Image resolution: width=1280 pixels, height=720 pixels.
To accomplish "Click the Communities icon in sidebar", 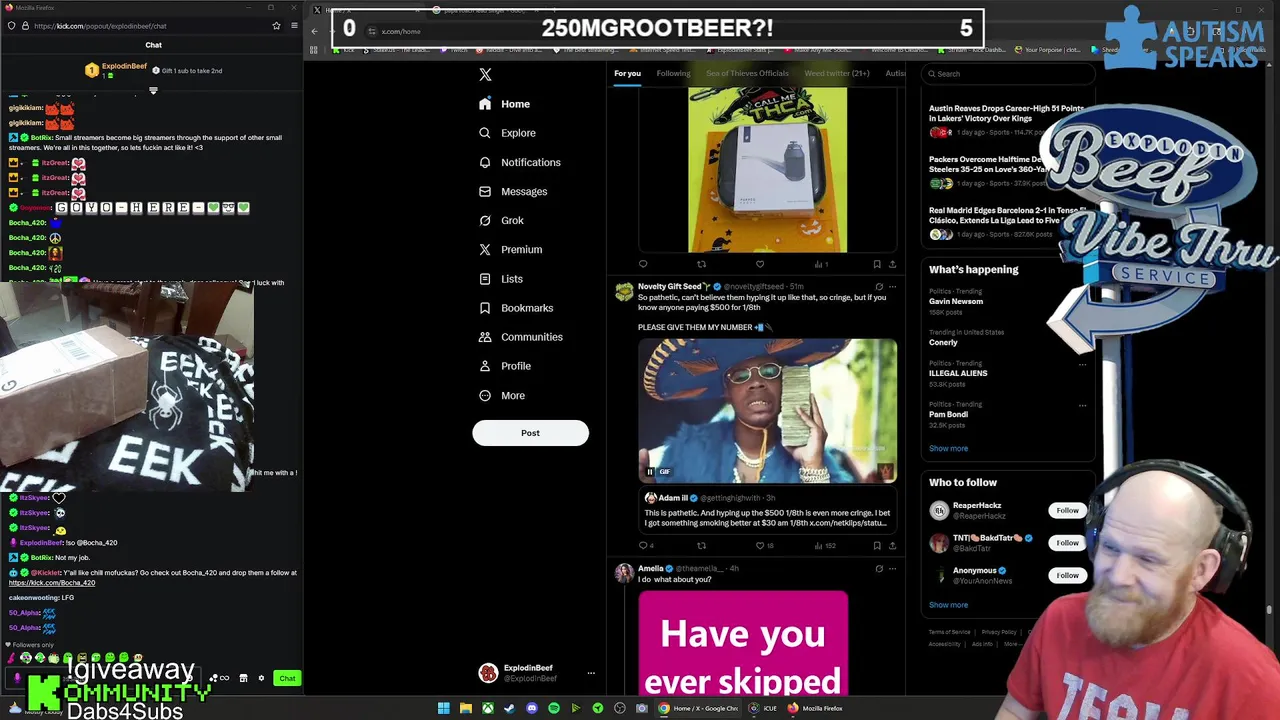I will click(x=485, y=337).
